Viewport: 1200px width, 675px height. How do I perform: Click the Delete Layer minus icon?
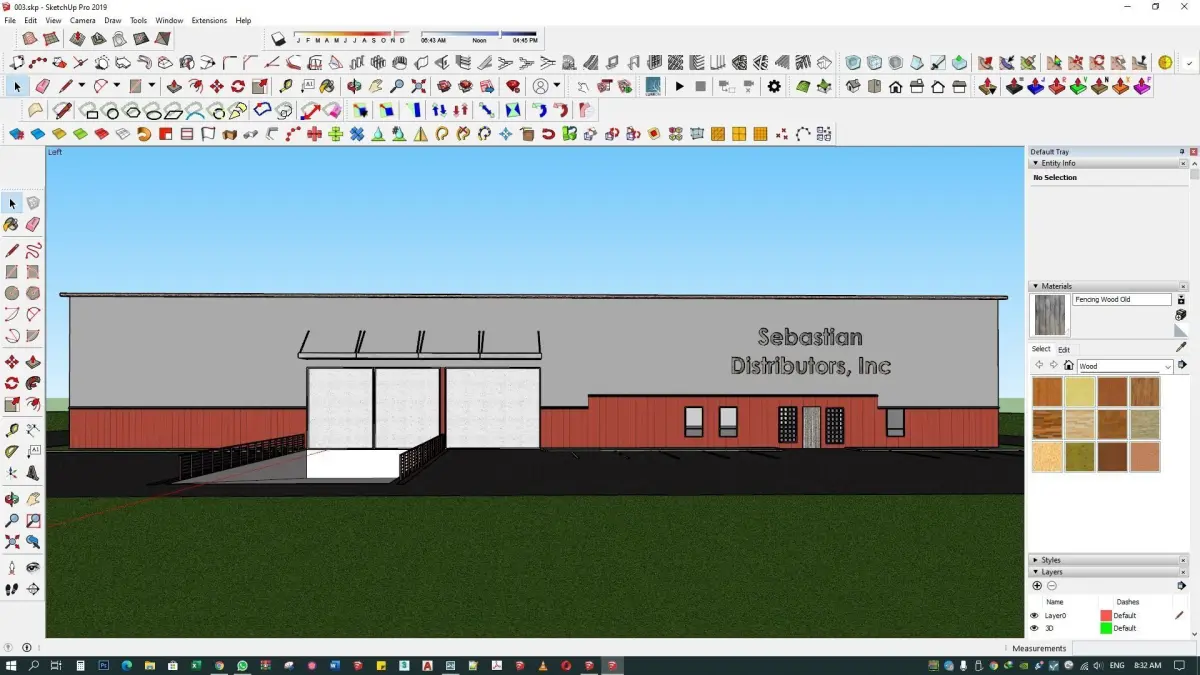[1052, 586]
